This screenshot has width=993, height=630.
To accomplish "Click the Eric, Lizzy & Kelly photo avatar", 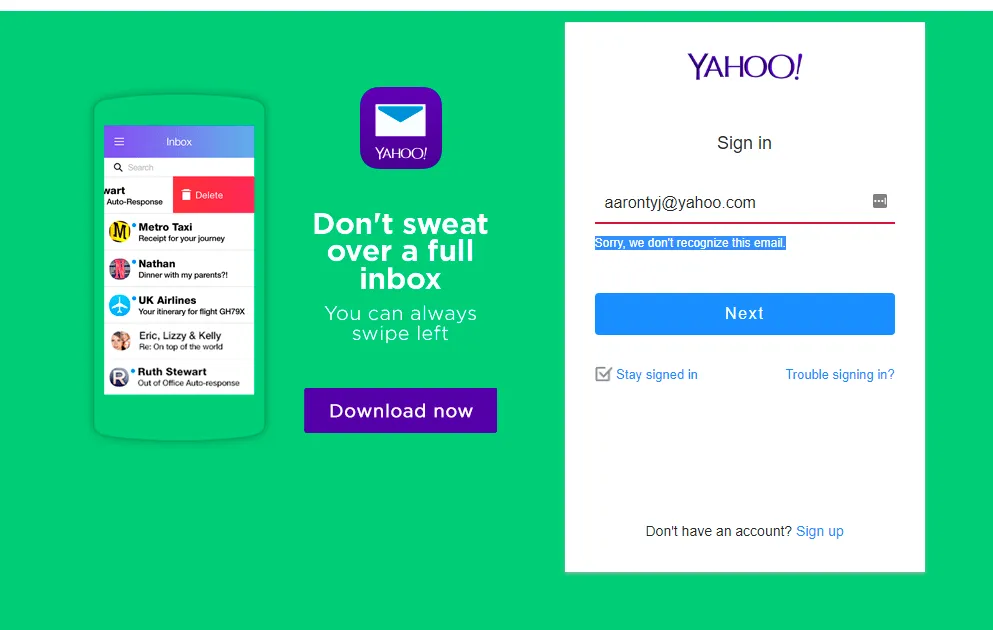I will pyautogui.click(x=120, y=341).
